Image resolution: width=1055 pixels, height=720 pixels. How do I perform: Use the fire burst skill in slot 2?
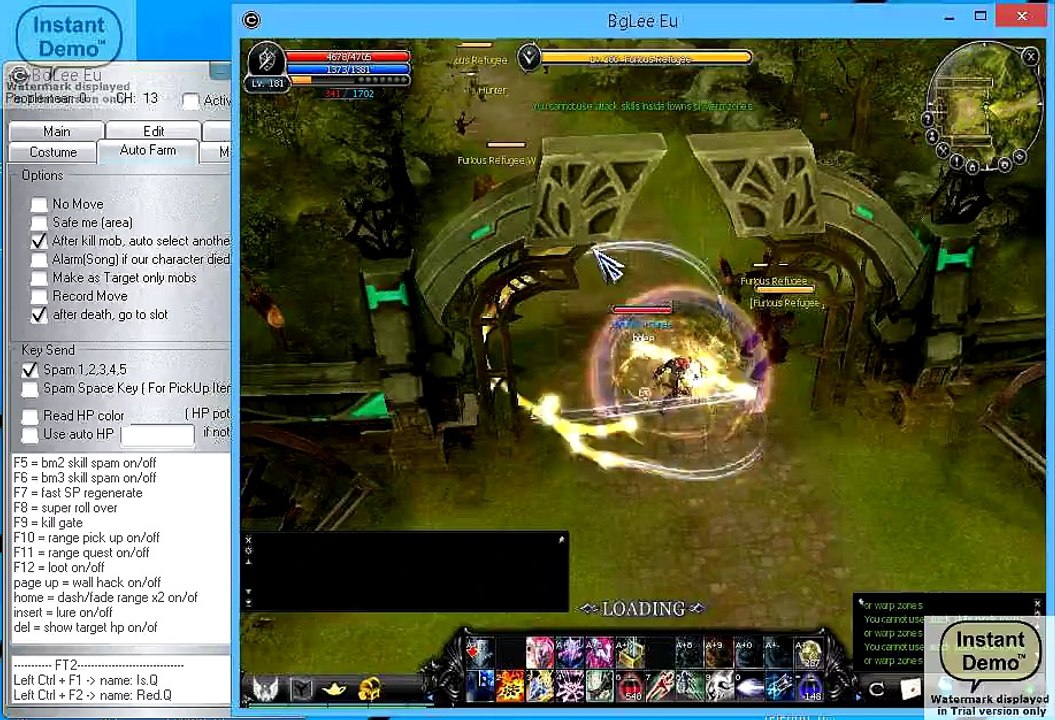point(509,686)
